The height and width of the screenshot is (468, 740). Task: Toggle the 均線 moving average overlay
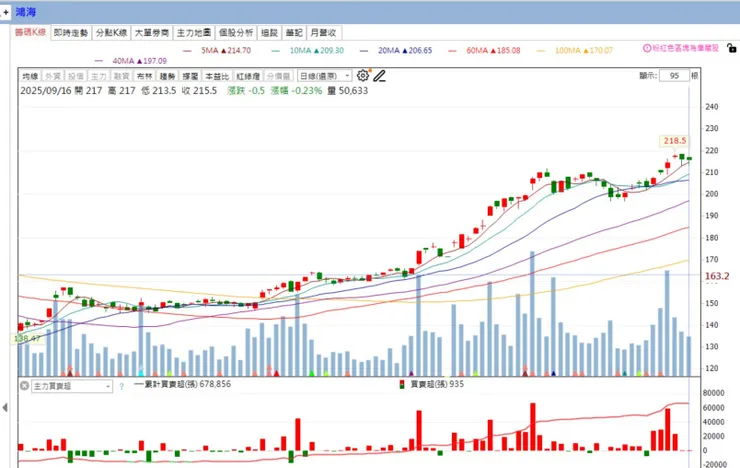pos(30,76)
